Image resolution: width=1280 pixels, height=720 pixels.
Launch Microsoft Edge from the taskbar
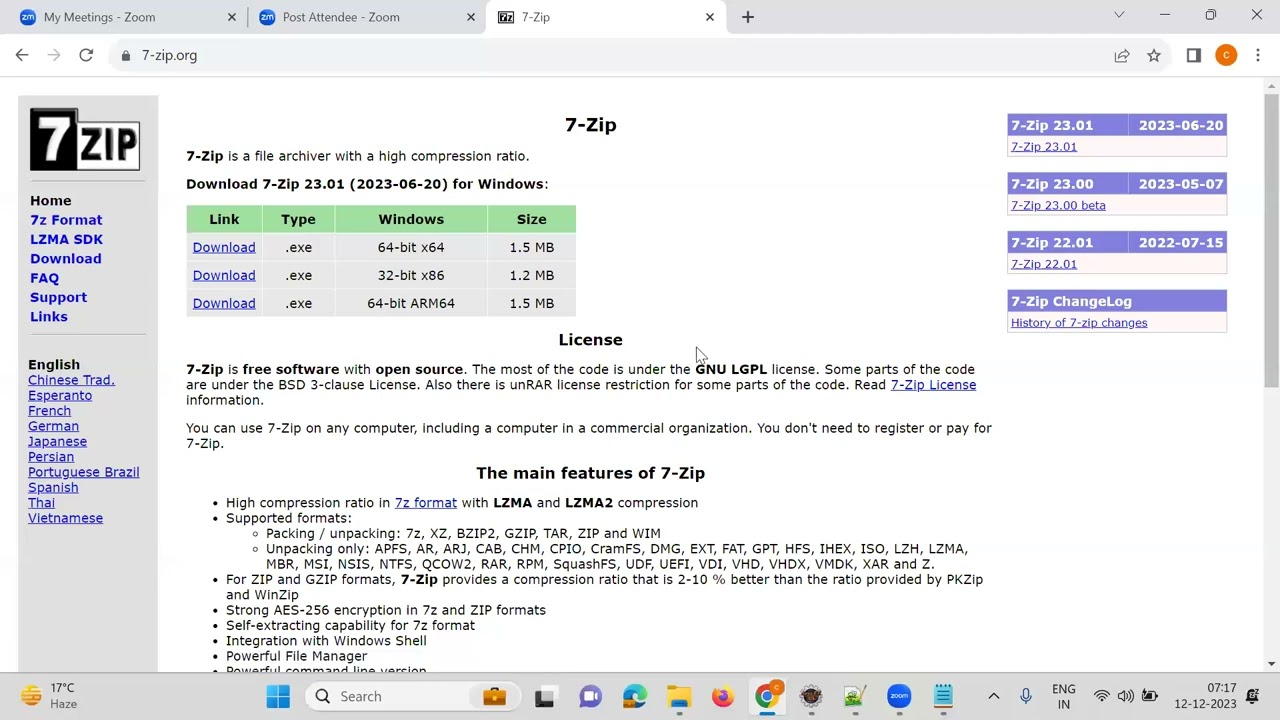click(635, 696)
